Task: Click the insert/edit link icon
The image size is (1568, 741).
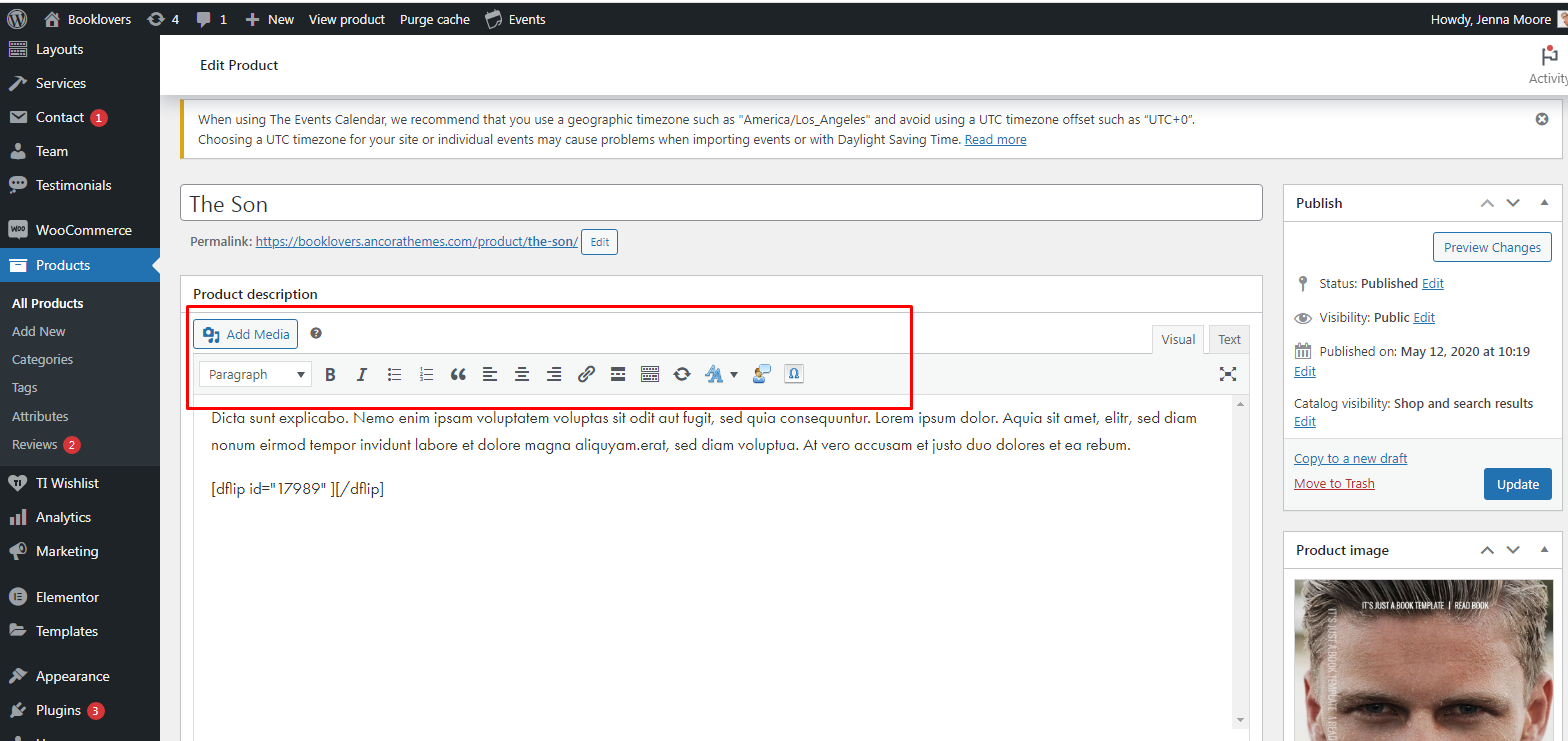Action: point(586,374)
